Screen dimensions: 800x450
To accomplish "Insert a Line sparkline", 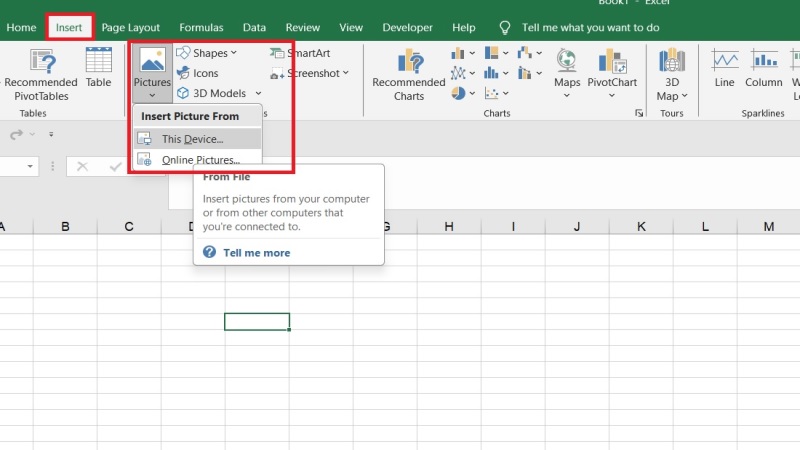I will 724,68.
